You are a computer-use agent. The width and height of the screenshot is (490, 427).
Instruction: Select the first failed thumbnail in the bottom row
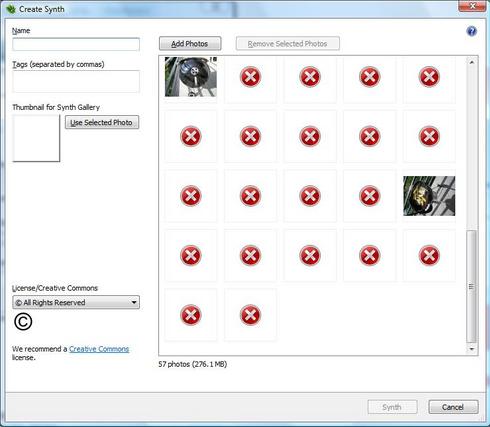191,315
